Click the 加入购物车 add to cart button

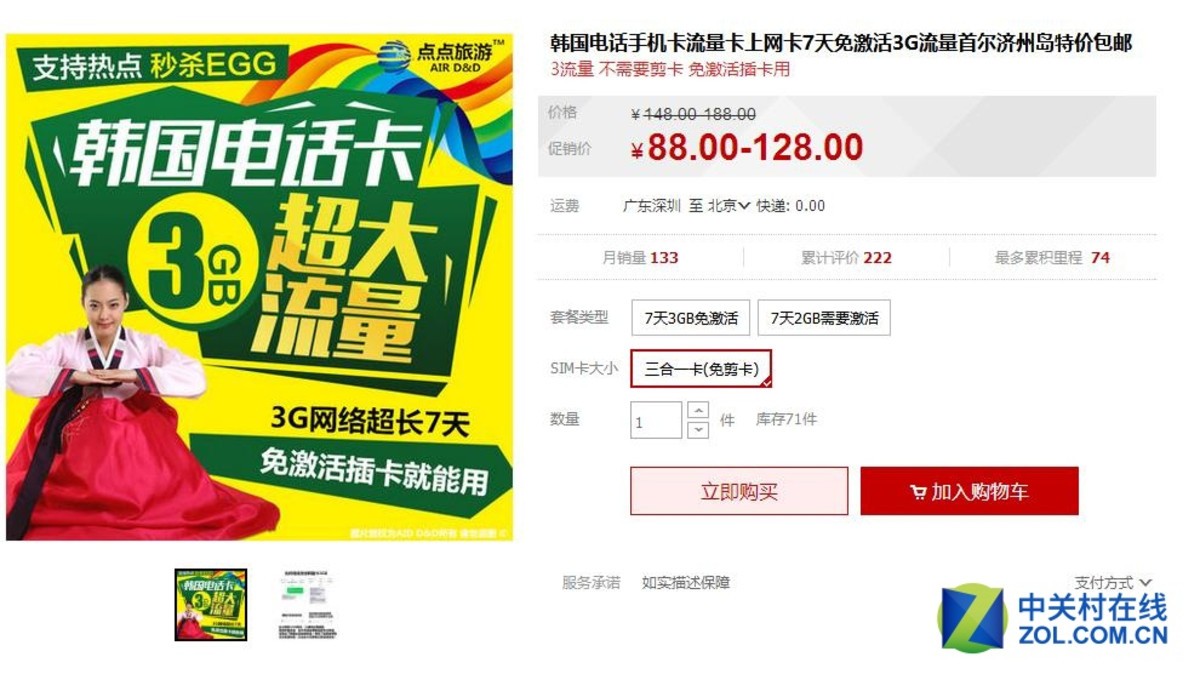coord(969,491)
